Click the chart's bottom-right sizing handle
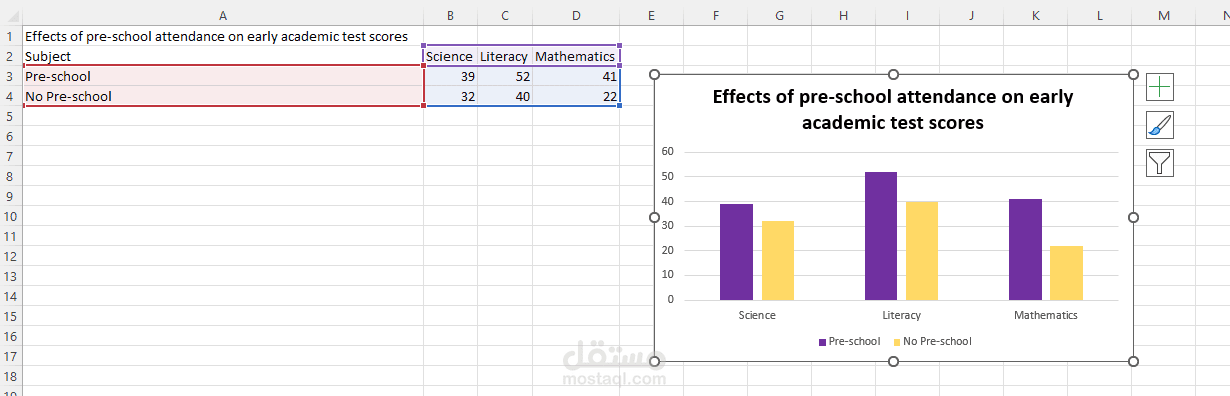Image resolution: width=1230 pixels, height=396 pixels. tap(1133, 361)
